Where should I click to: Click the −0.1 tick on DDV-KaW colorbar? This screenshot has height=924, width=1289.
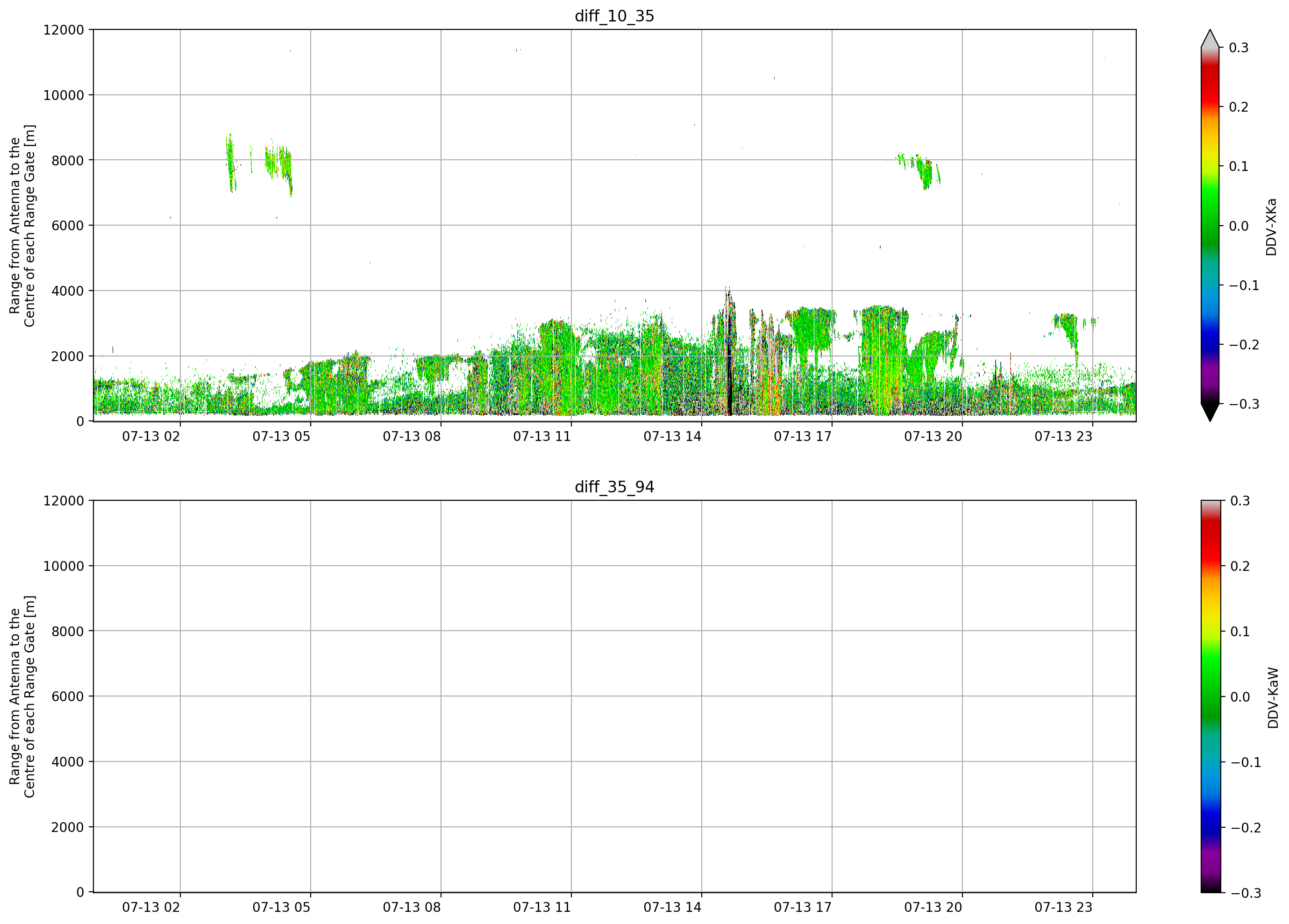(1246, 762)
